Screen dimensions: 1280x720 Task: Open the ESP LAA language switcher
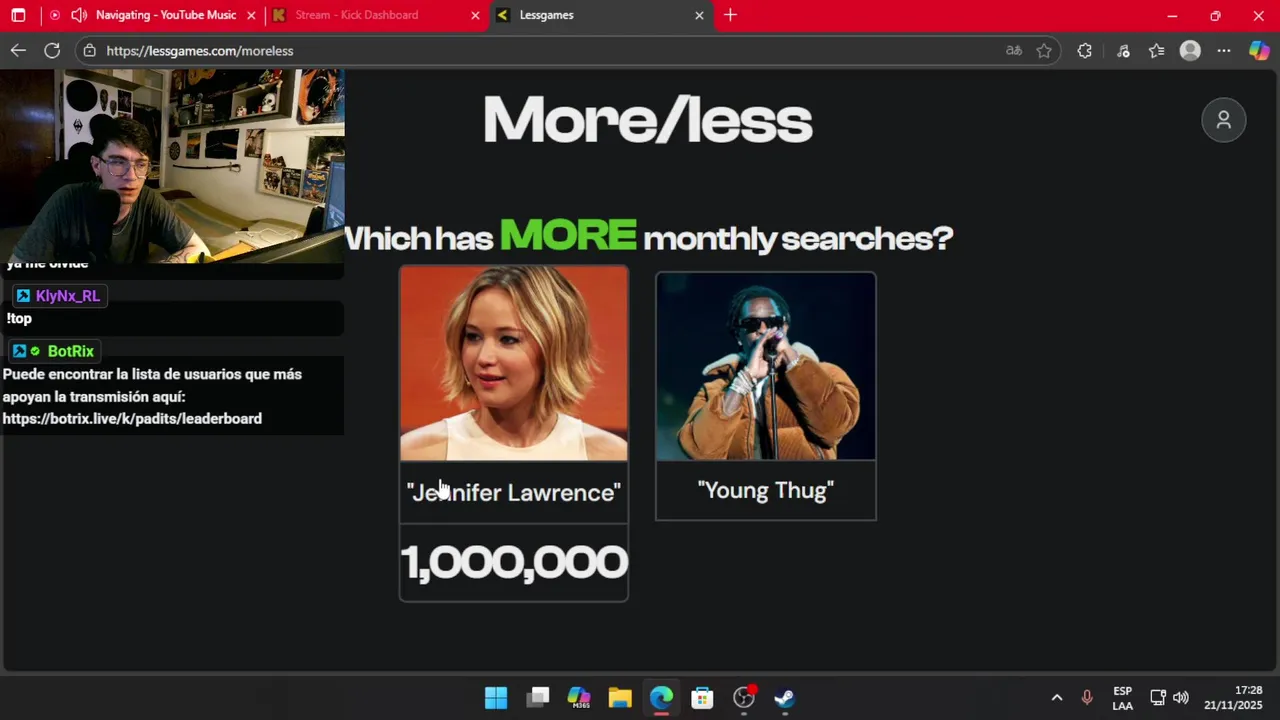[1123, 698]
